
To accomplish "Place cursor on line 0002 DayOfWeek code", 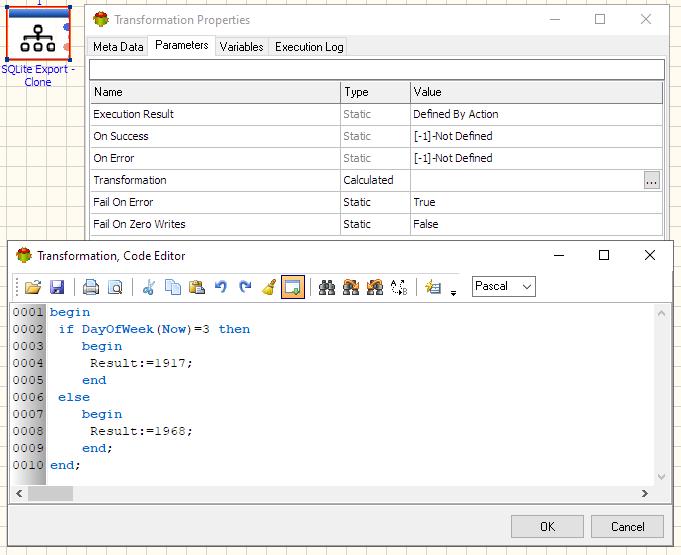I will tap(154, 329).
